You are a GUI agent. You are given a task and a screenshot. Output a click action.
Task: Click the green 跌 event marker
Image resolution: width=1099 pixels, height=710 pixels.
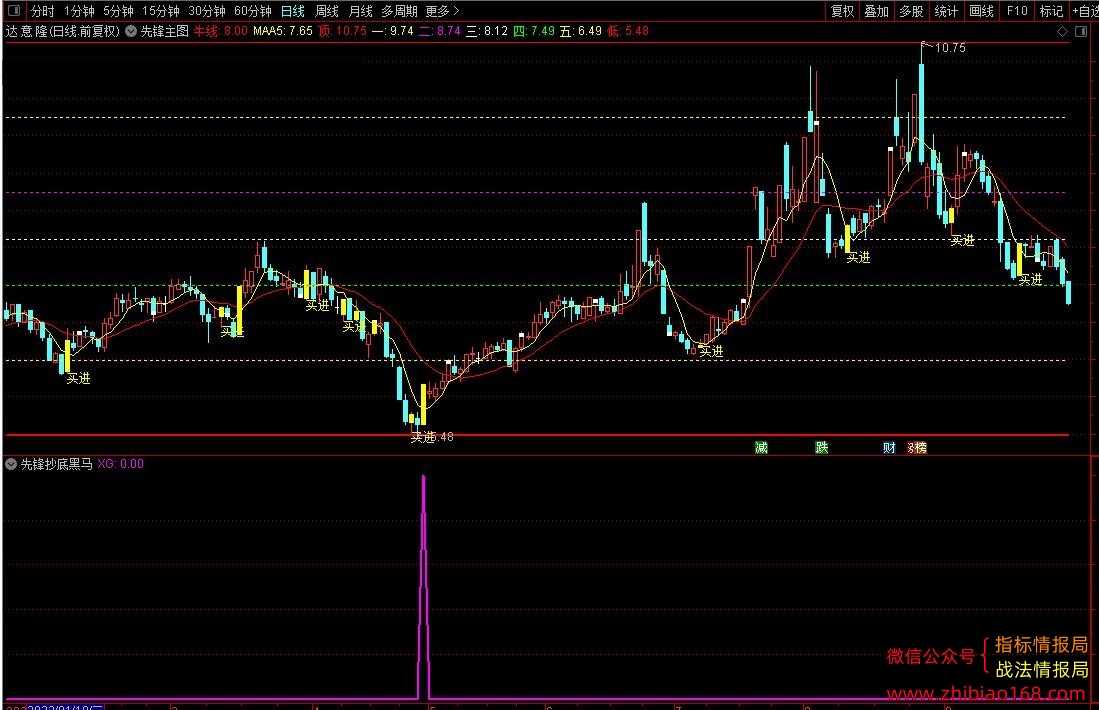[x=821, y=448]
